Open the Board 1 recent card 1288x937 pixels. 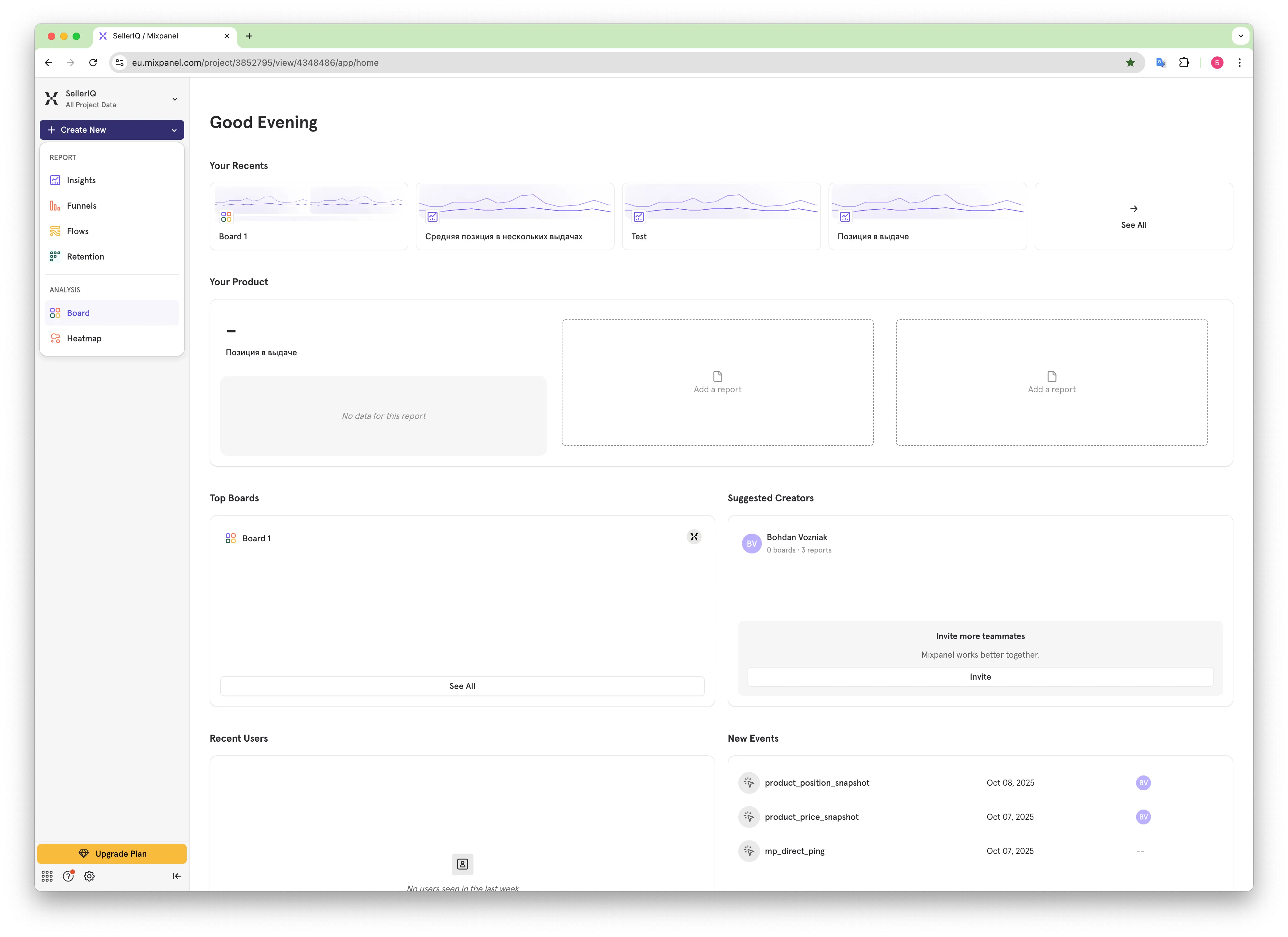[309, 216]
